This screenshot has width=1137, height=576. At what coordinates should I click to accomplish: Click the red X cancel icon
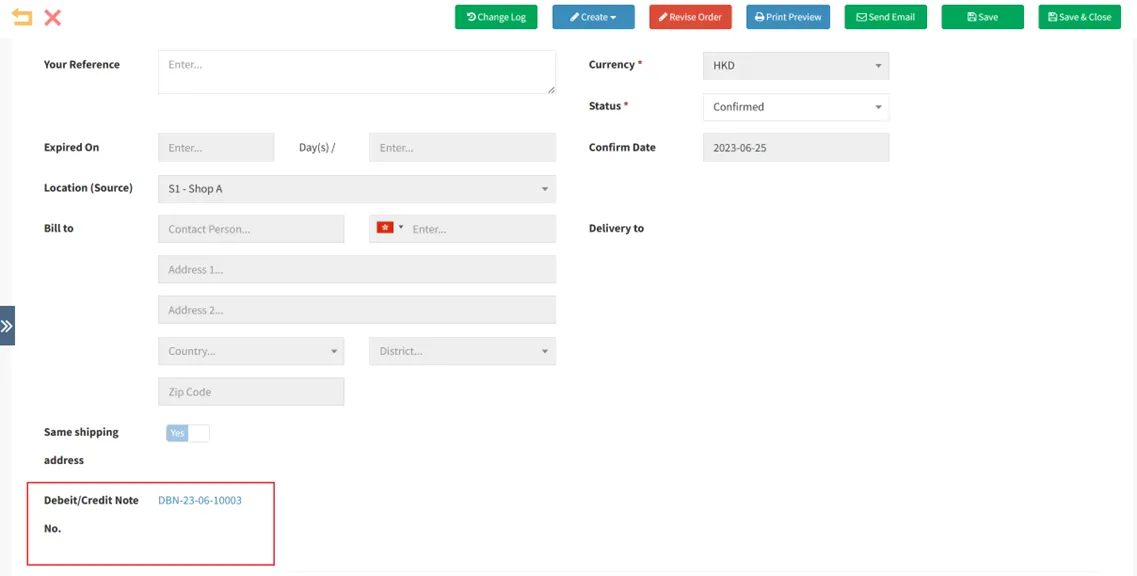(x=53, y=17)
